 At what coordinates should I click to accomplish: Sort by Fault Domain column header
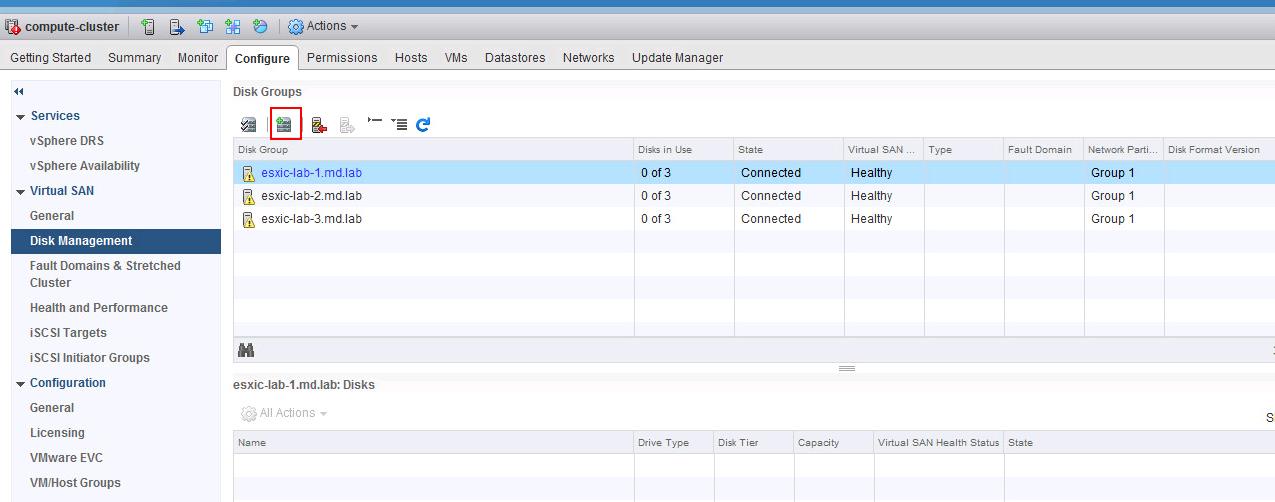click(1044, 150)
